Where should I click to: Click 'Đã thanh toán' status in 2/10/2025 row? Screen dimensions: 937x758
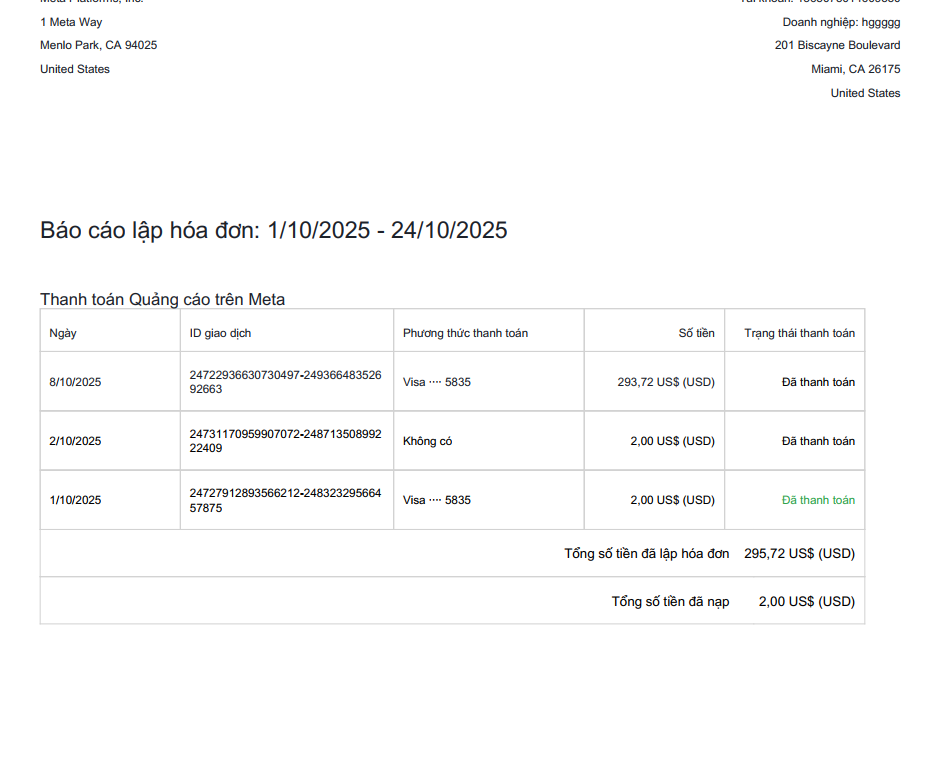point(818,441)
